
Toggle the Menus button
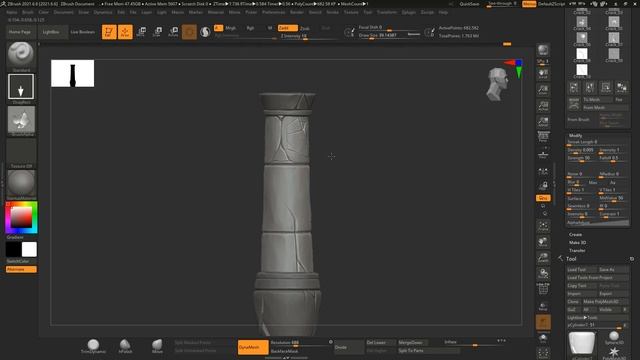coord(529,4)
